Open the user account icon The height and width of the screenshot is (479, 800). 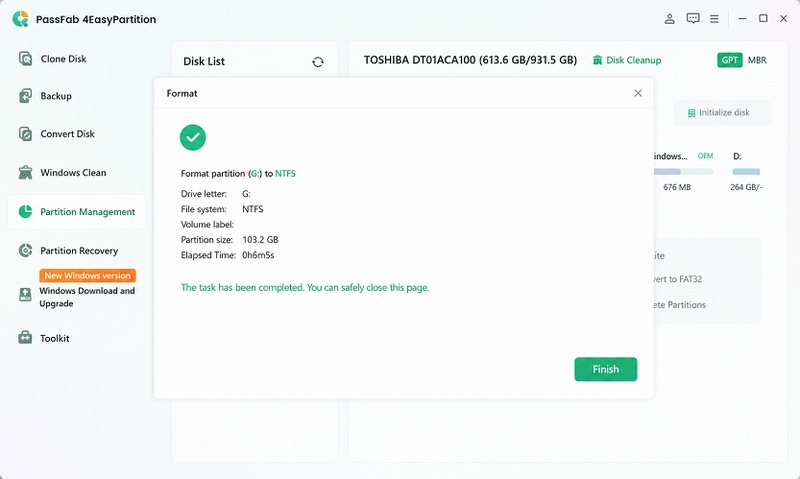[669, 19]
